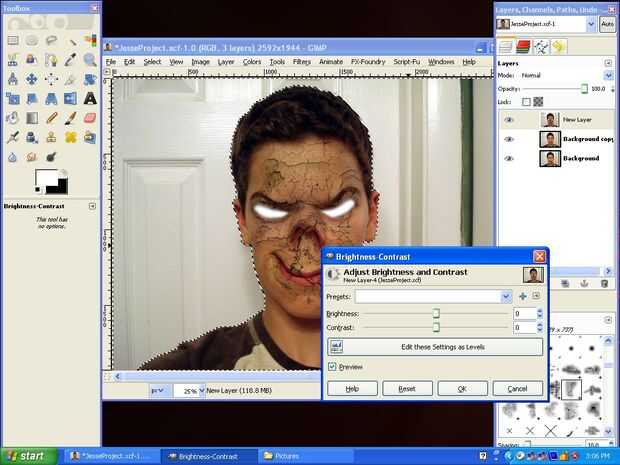Select the Bucket Fill tool
620x465 pixels.
point(13,118)
